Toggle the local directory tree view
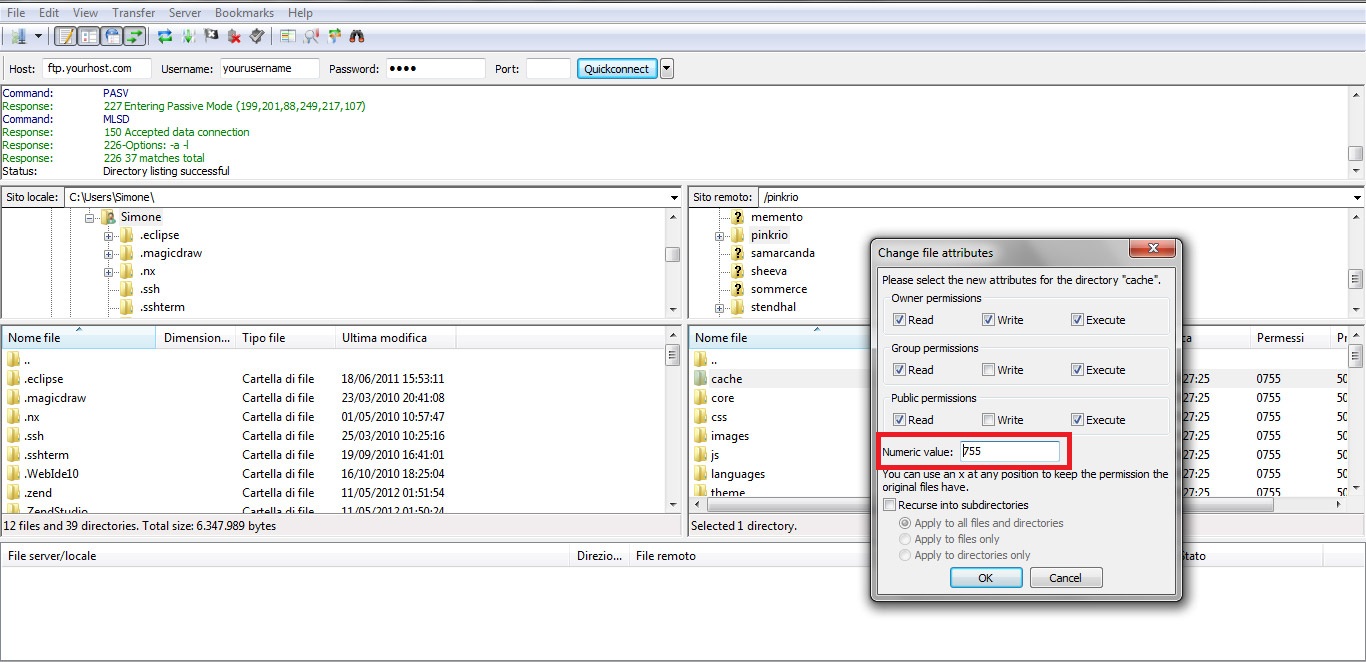This screenshot has width=1366, height=662. [x=87, y=36]
